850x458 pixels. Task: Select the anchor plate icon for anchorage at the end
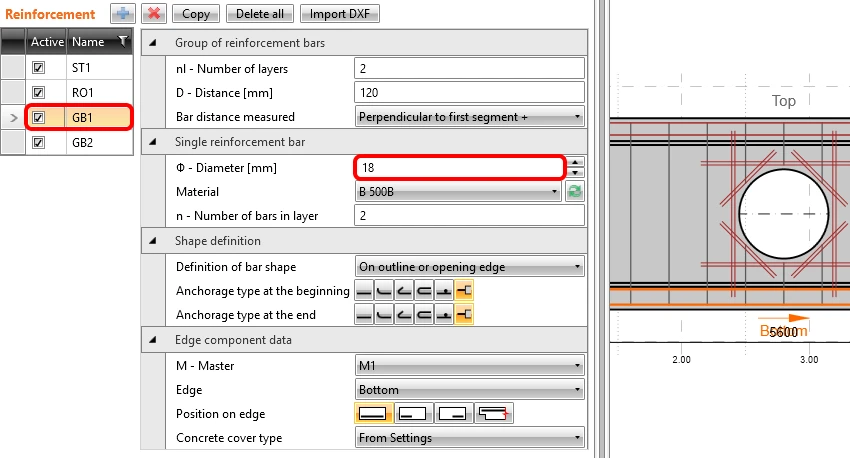point(464,315)
